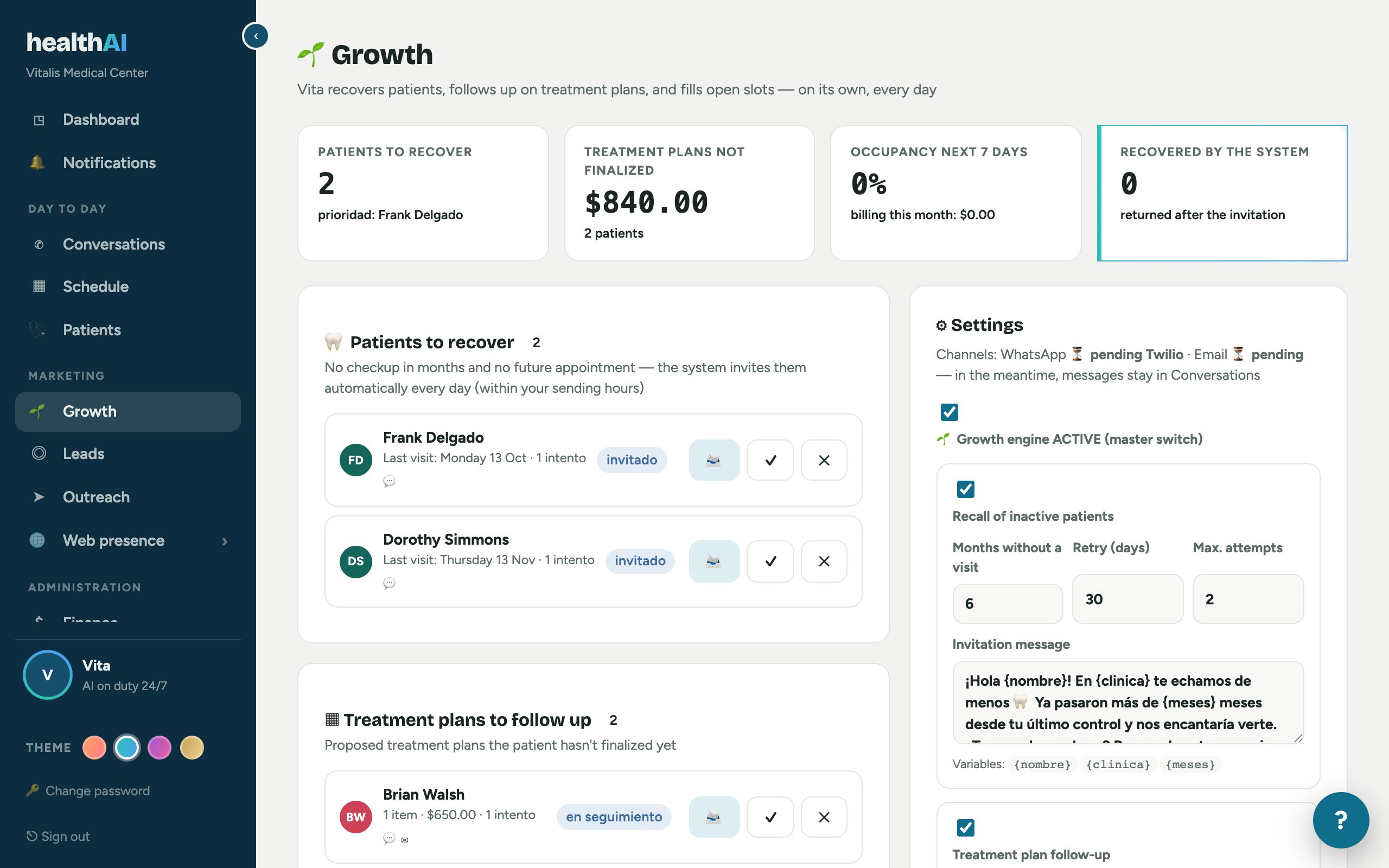
Task: Mark Frank Delgado as recovered with checkmark
Action: point(770,460)
